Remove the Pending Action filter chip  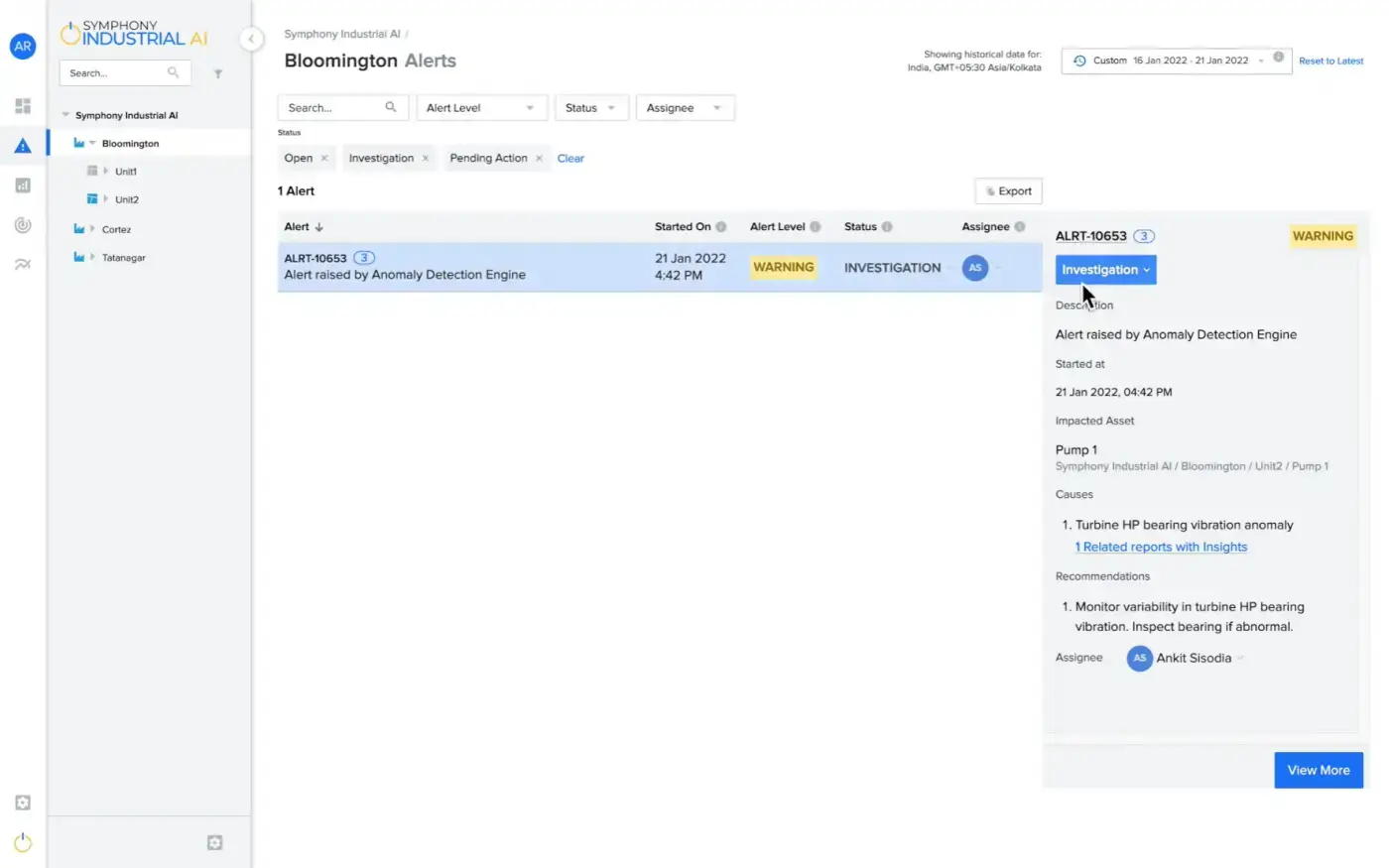coord(539,159)
